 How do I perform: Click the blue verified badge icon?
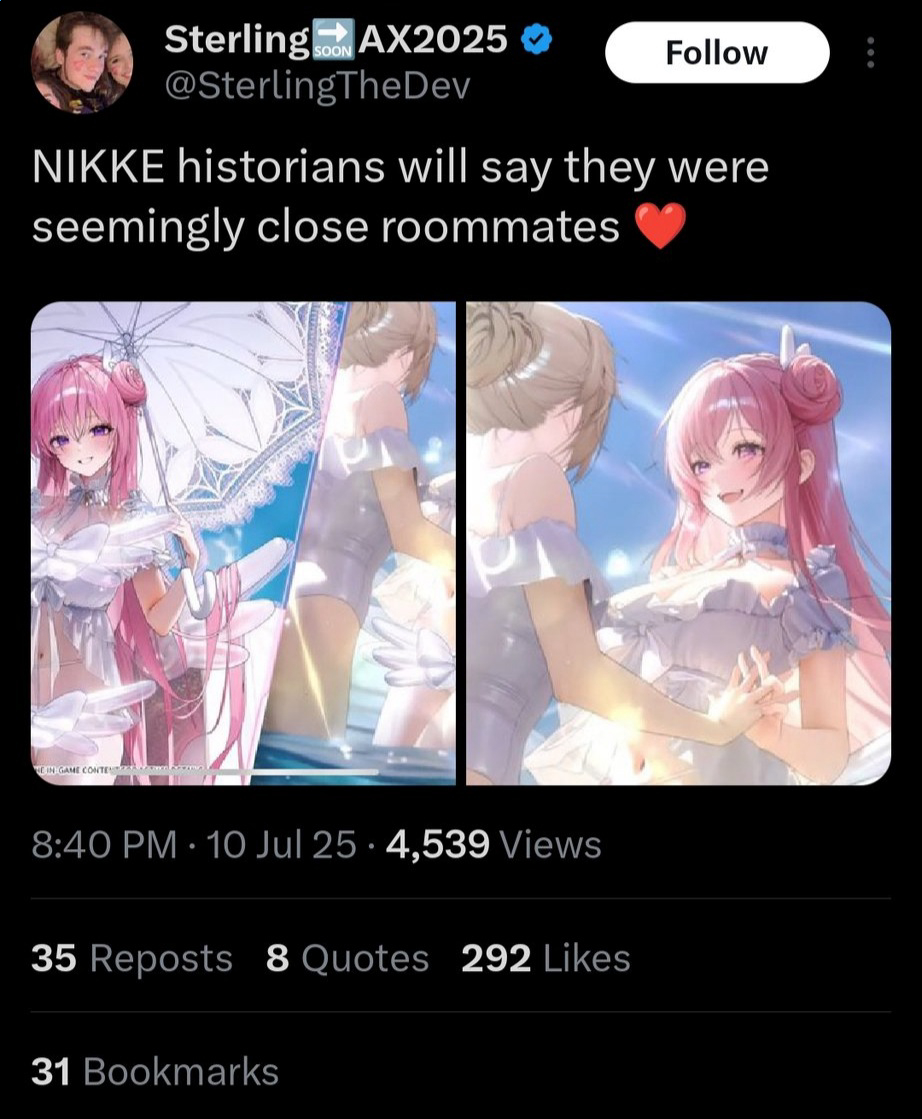coord(537,40)
